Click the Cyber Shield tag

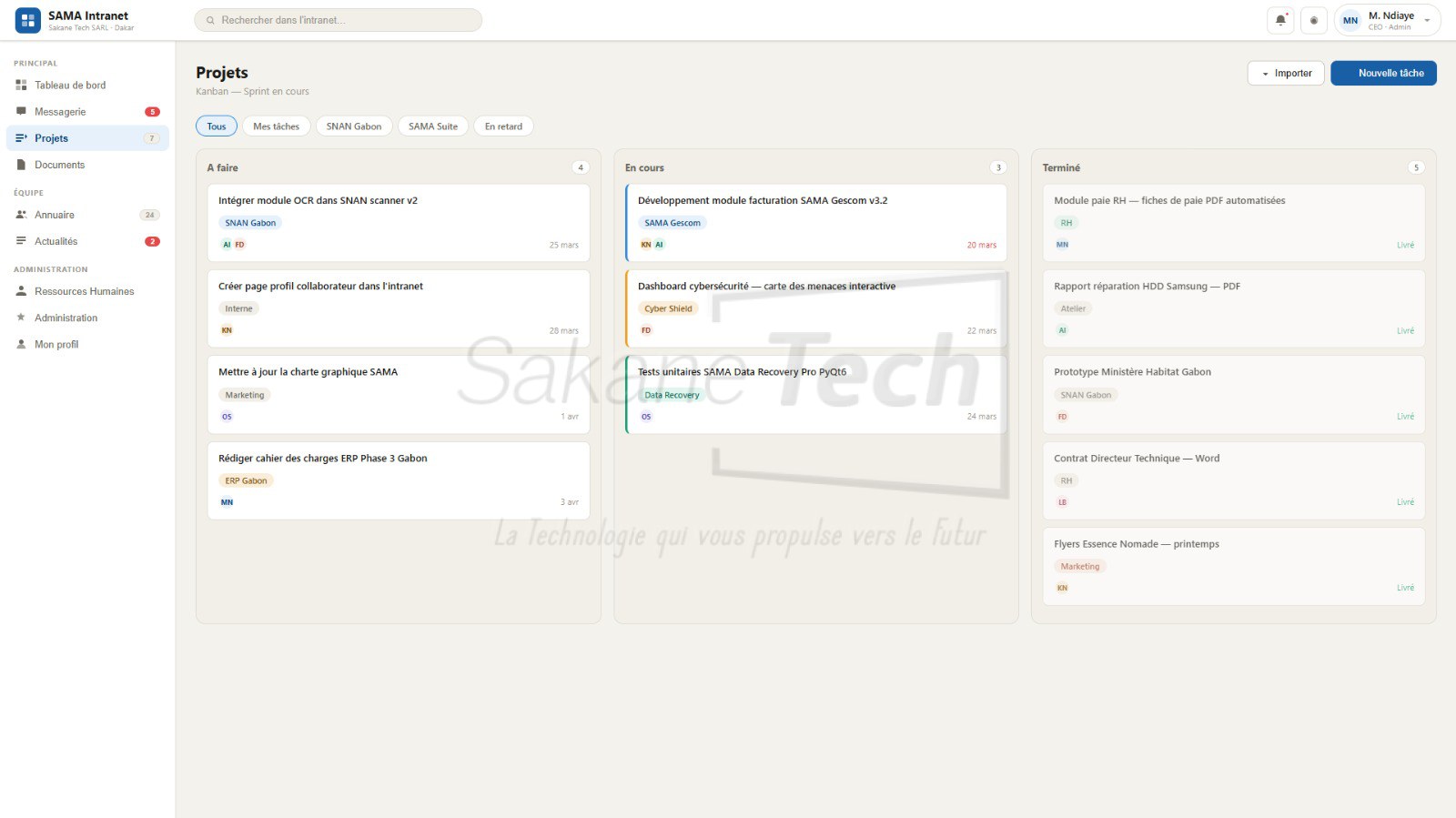coord(668,308)
